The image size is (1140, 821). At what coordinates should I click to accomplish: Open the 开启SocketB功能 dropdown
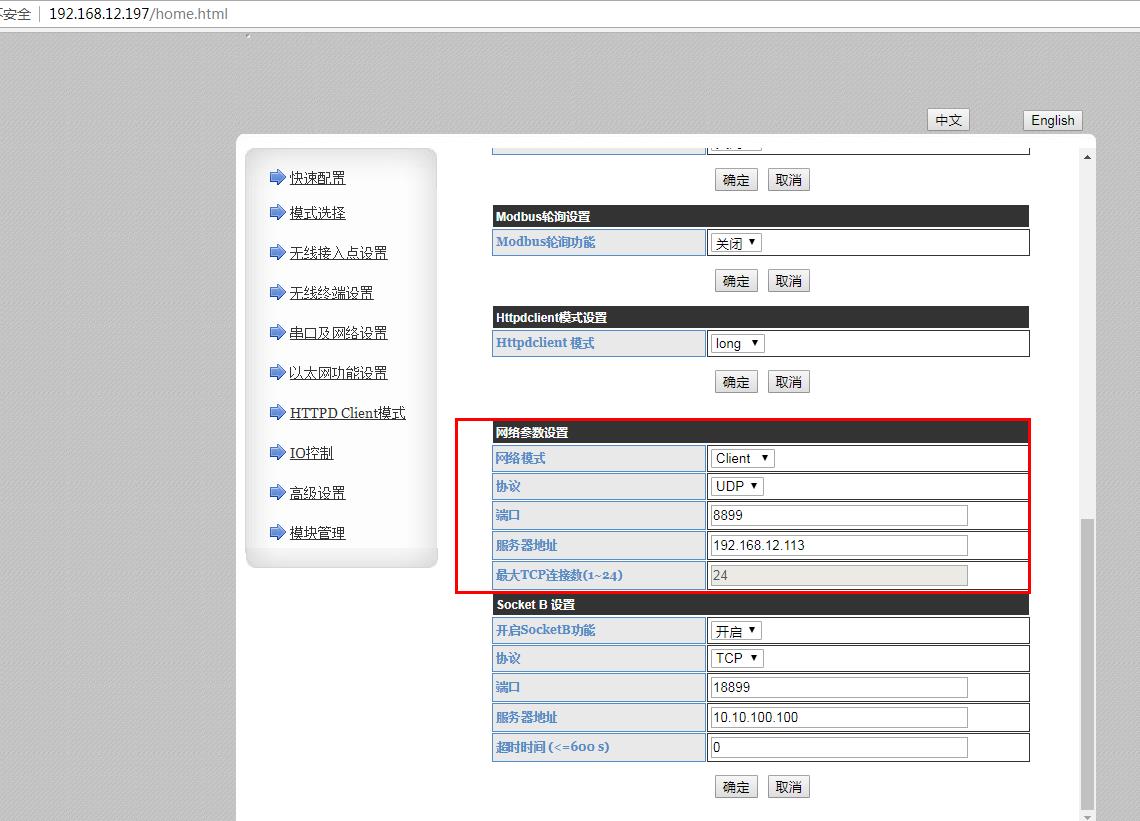coord(736,631)
